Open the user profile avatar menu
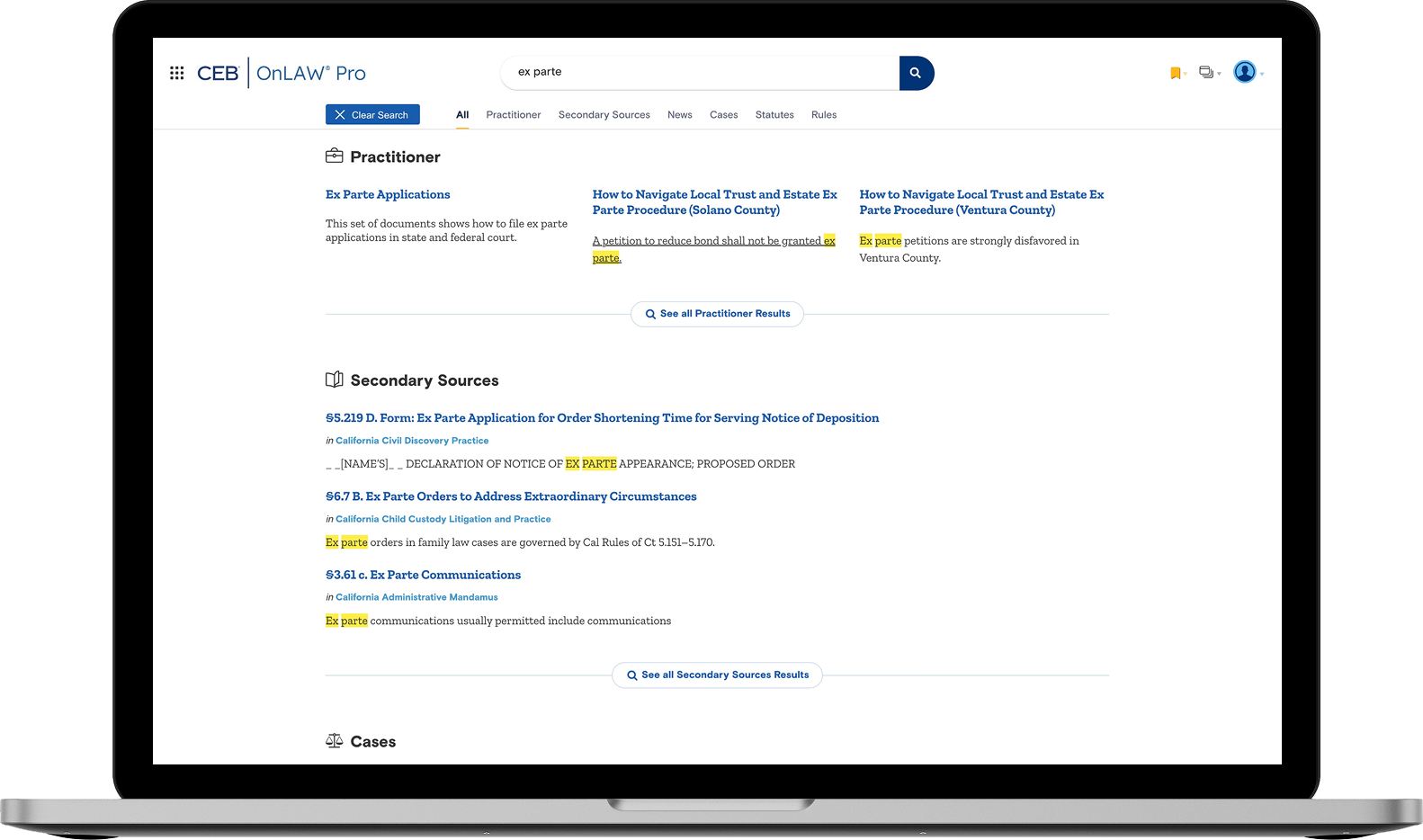The height and width of the screenshot is (840, 1423). coord(1246,72)
